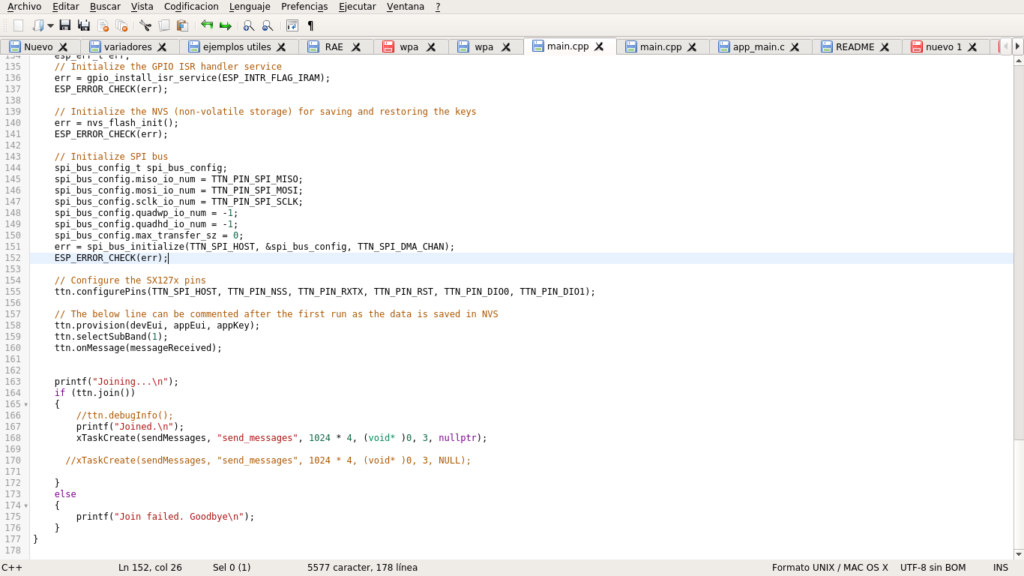Click the C++ language status entry
This screenshot has width=1024, height=576.
click(x=12, y=568)
